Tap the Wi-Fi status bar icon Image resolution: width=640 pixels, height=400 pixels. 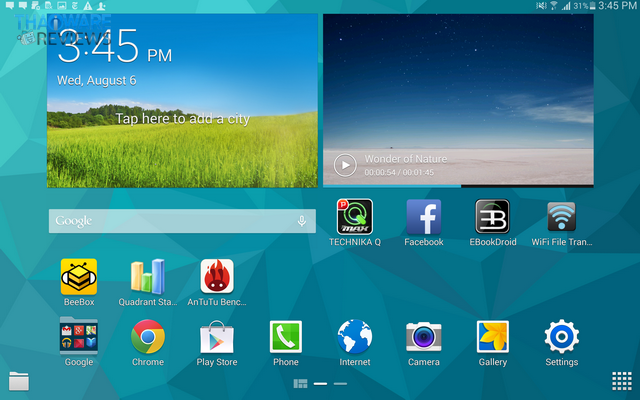[x=554, y=6]
